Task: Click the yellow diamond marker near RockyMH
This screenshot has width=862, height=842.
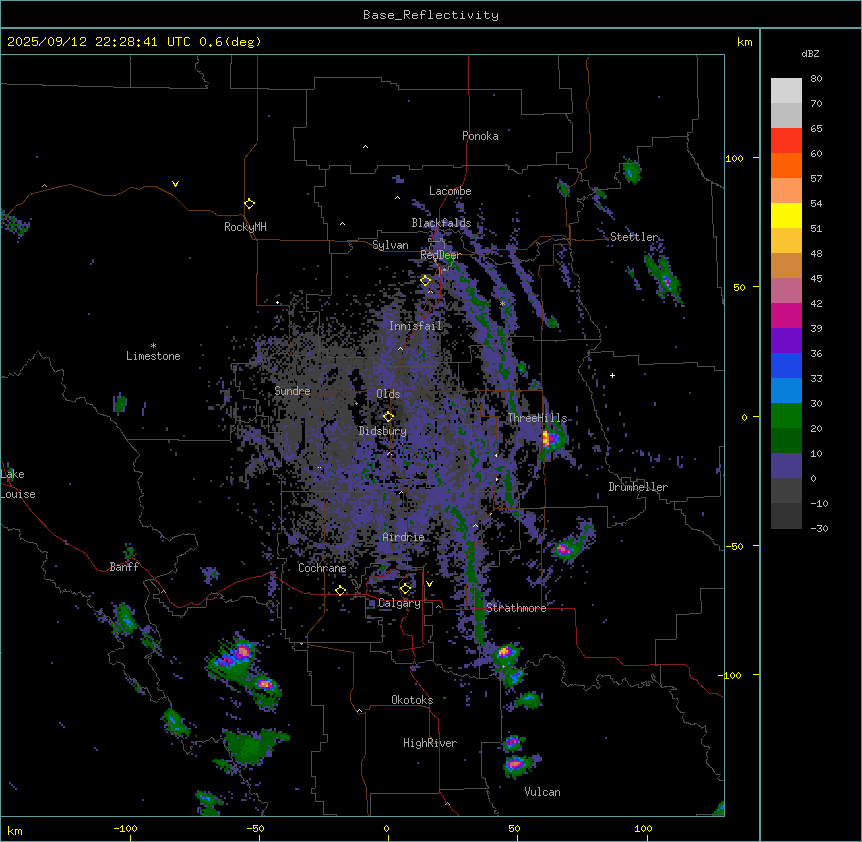Action: [250, 204]
